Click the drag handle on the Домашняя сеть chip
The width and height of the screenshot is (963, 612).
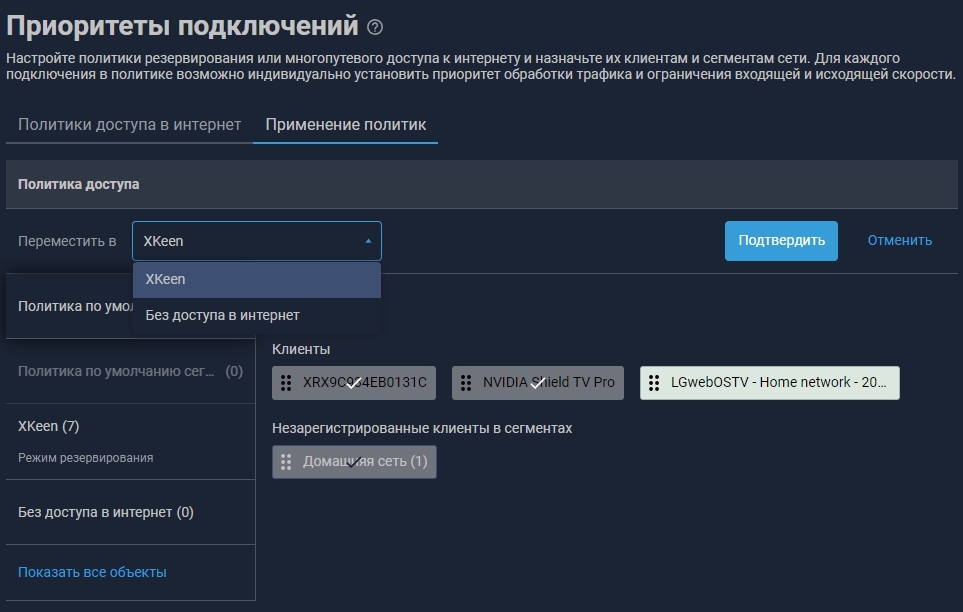(x=286, y=462)
